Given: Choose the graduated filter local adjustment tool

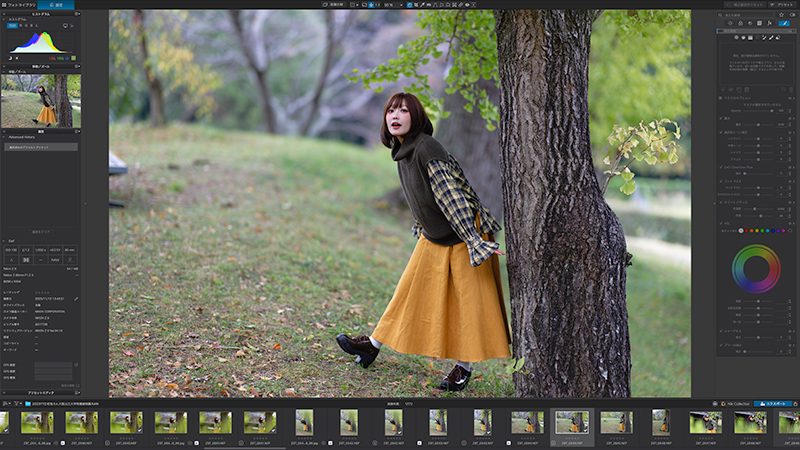Looking at the screenshot, I should (750, 37).
